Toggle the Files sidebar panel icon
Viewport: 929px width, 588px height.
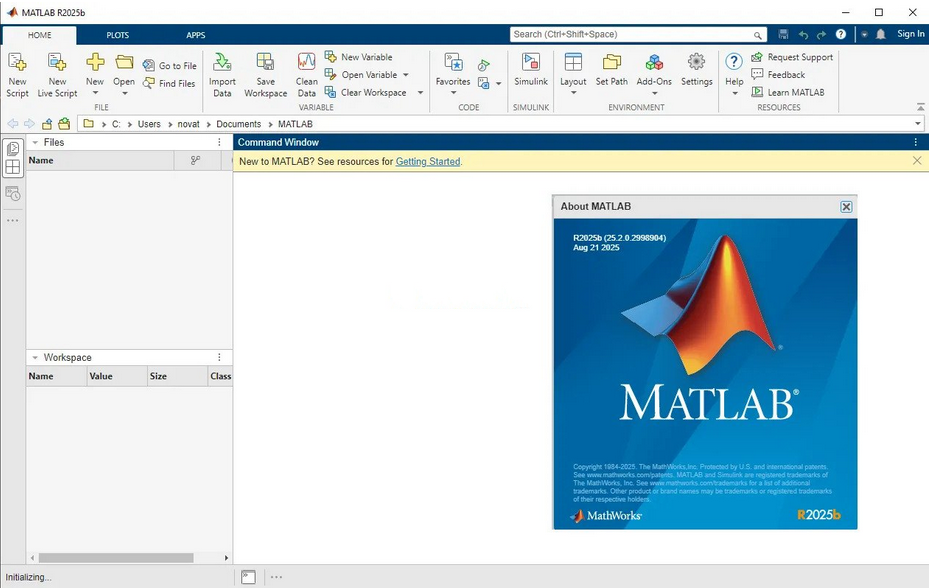point(13,148)
